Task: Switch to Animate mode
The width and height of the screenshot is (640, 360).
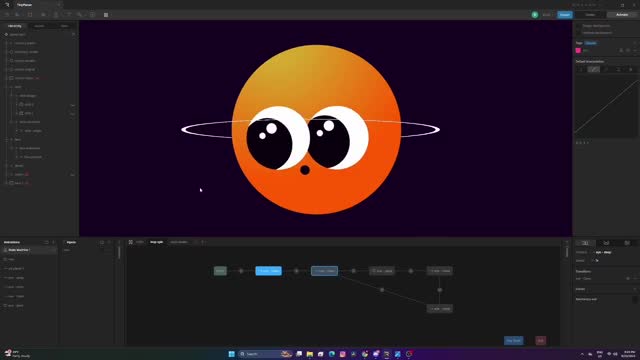Action: point(622,15)
